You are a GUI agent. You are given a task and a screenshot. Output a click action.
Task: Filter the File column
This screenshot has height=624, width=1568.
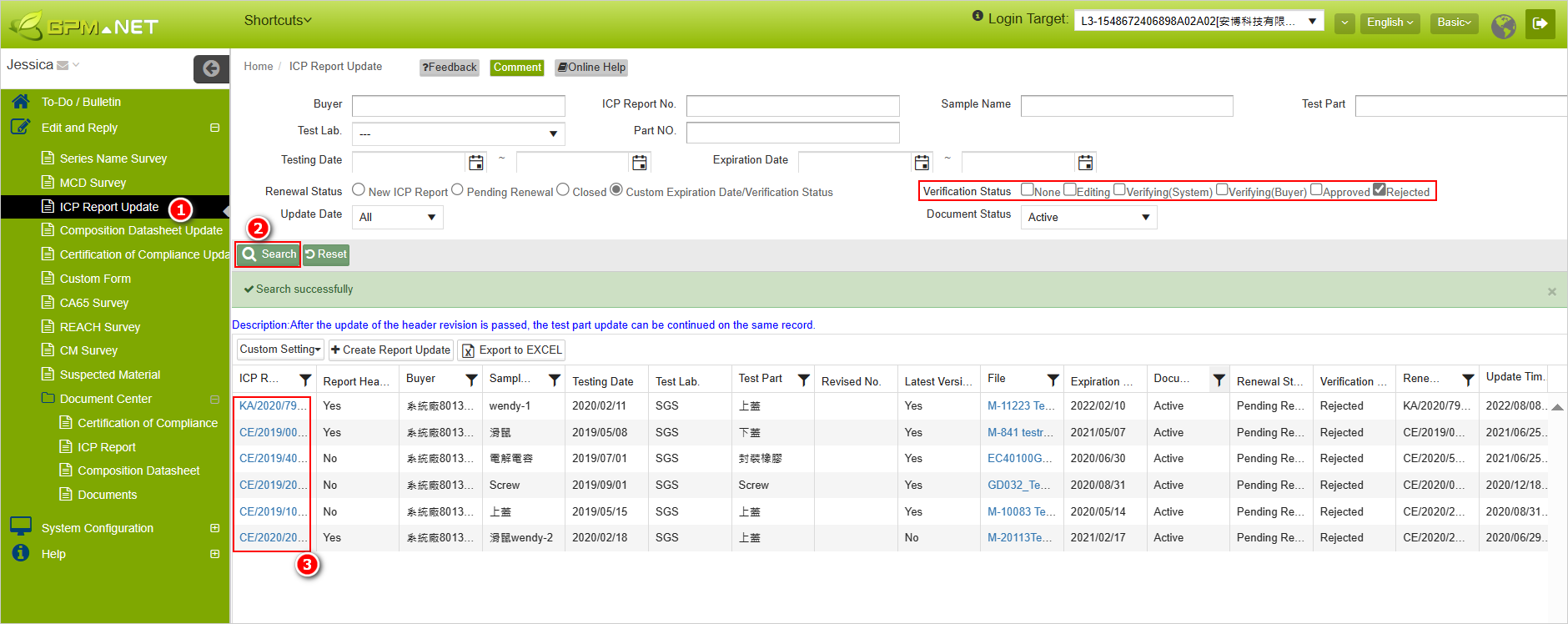tap(1053, 380)
